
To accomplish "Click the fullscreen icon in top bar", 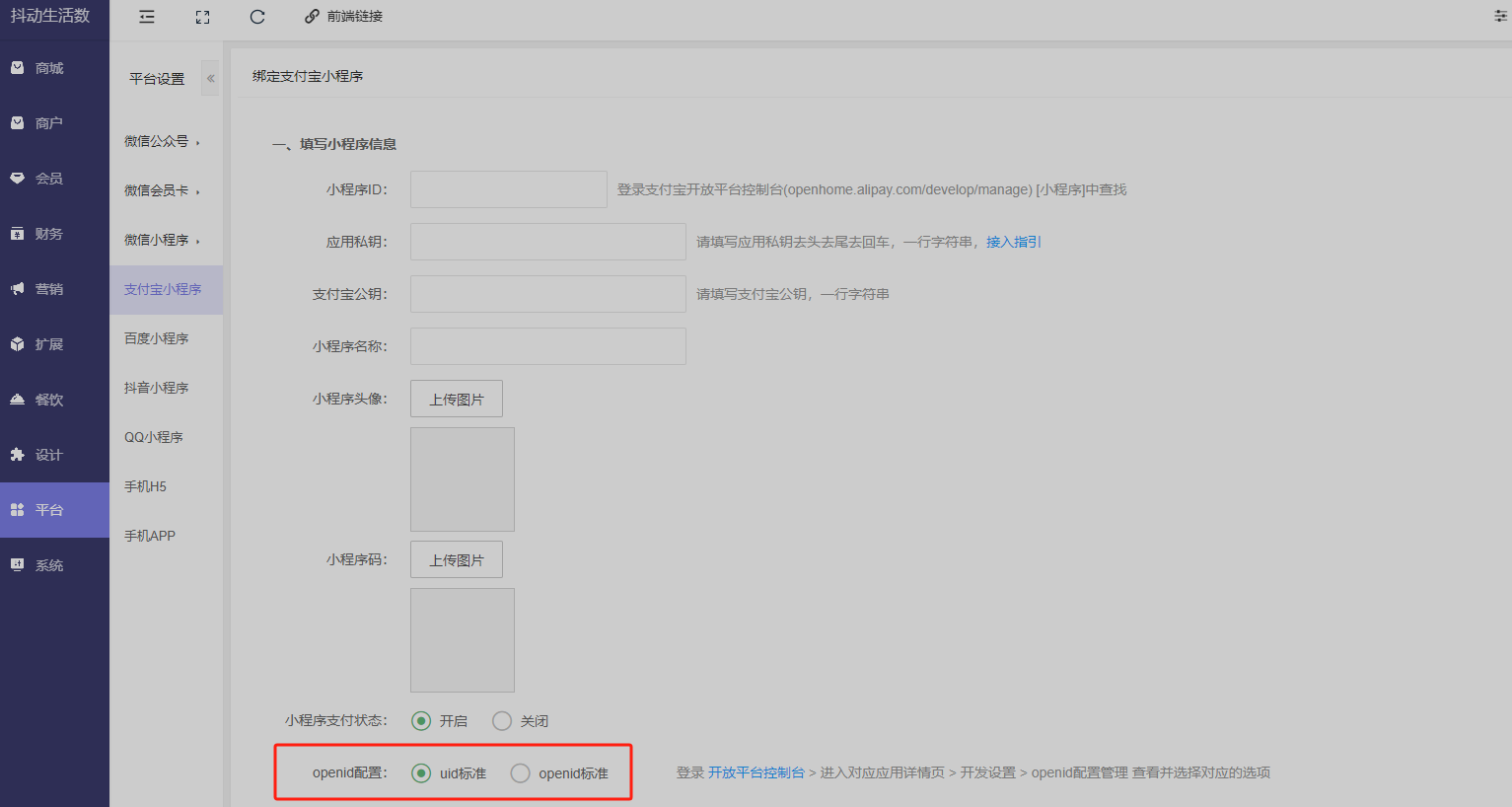I will (202, 17).
